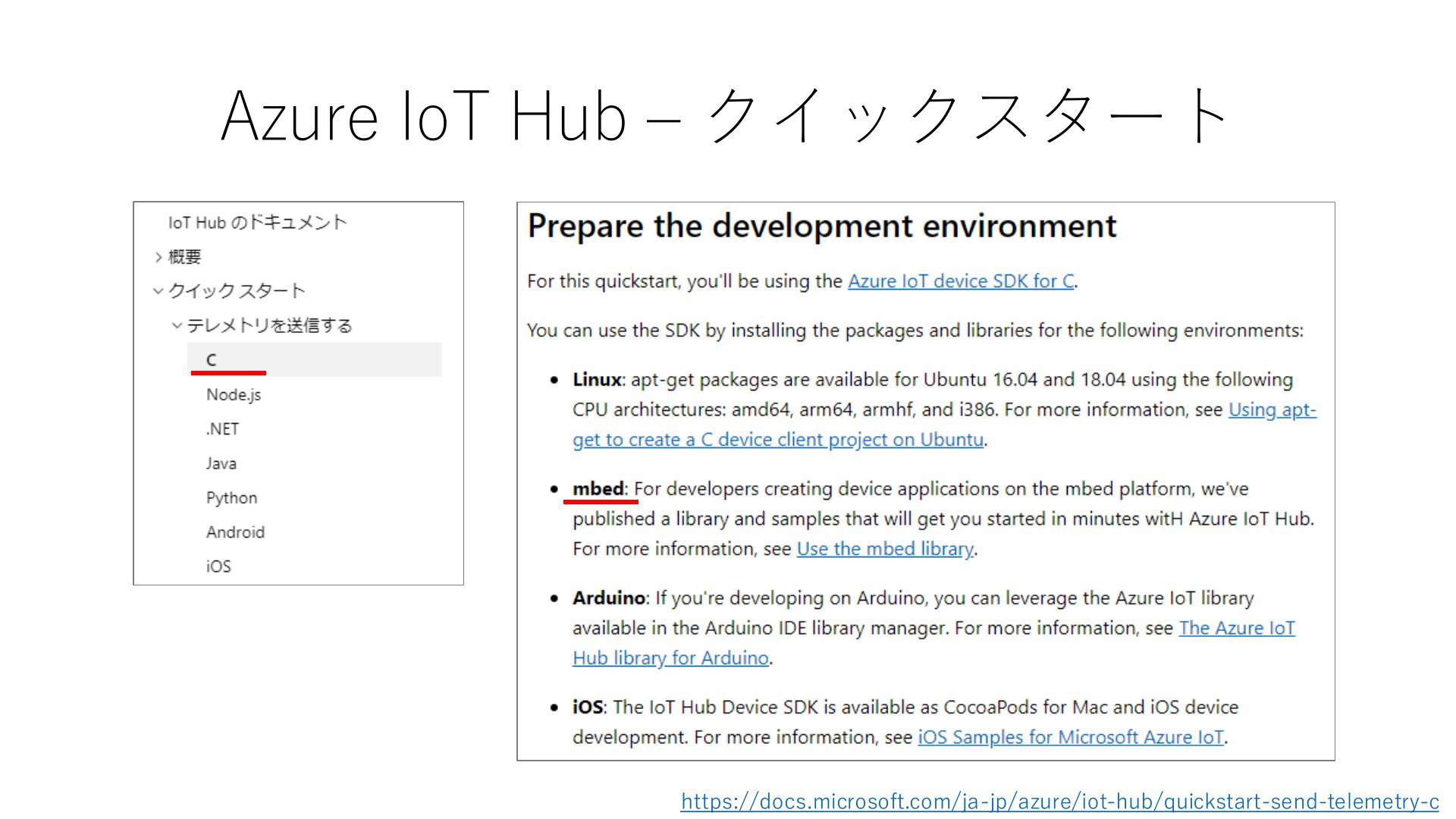Open Use the mbed library link

point(885,549)
